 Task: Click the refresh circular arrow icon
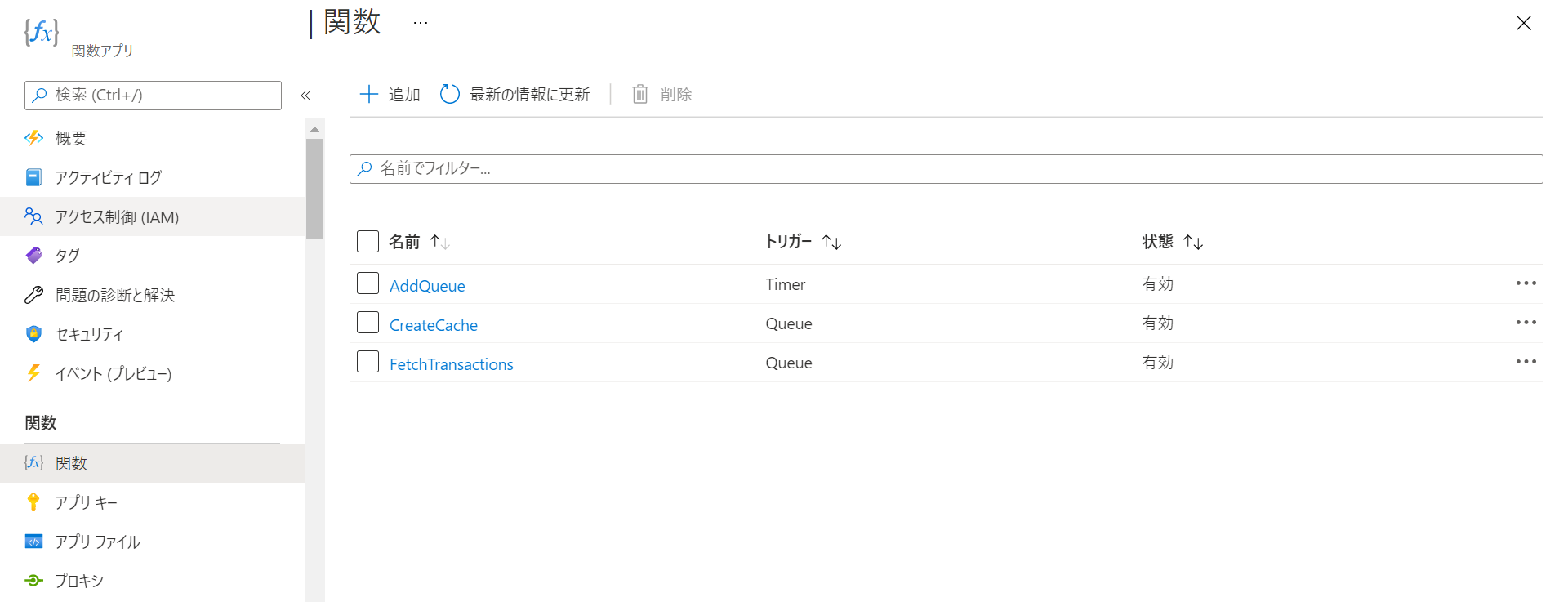pyautogui.click(x=450, y=94)
